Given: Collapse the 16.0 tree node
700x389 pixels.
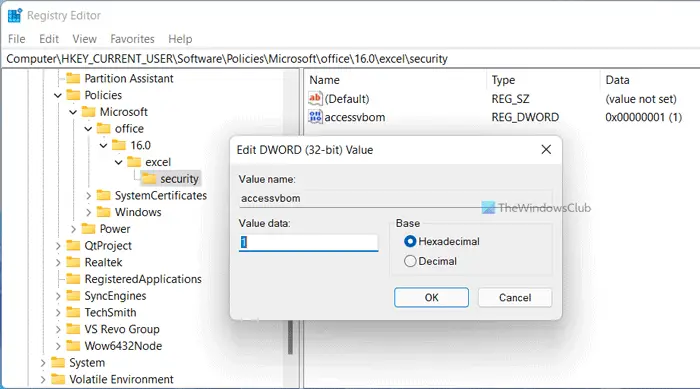Looking at the screenshot, I should [x=103, y=146].
